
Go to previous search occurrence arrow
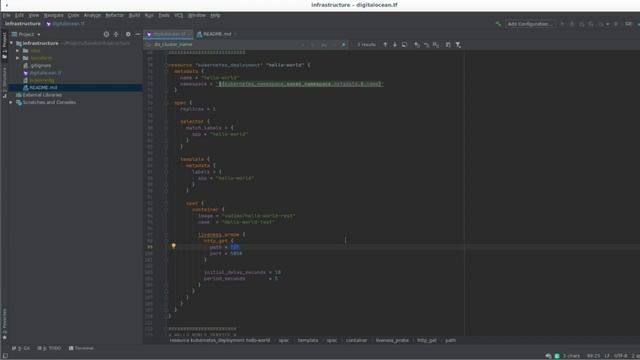click(385, 44)
